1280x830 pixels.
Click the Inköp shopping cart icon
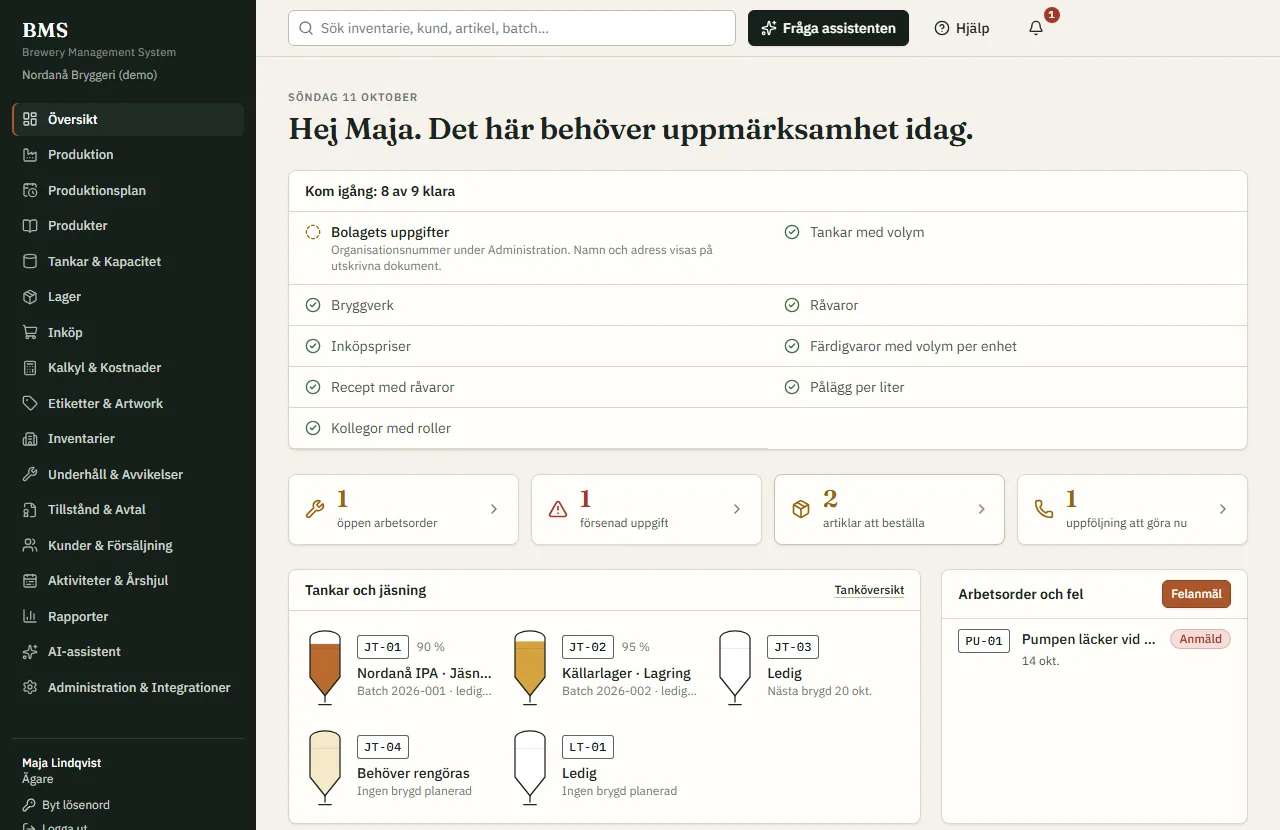pos(30,332)
